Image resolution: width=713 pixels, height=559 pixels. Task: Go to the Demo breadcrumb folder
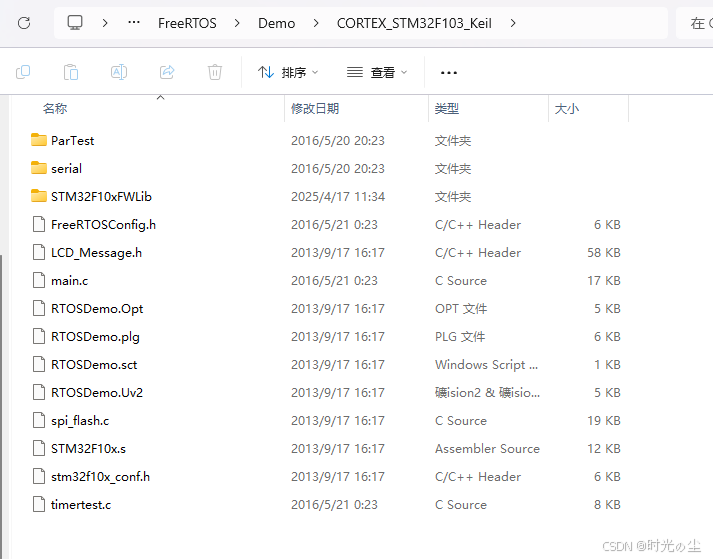click(x=276, y=23)
